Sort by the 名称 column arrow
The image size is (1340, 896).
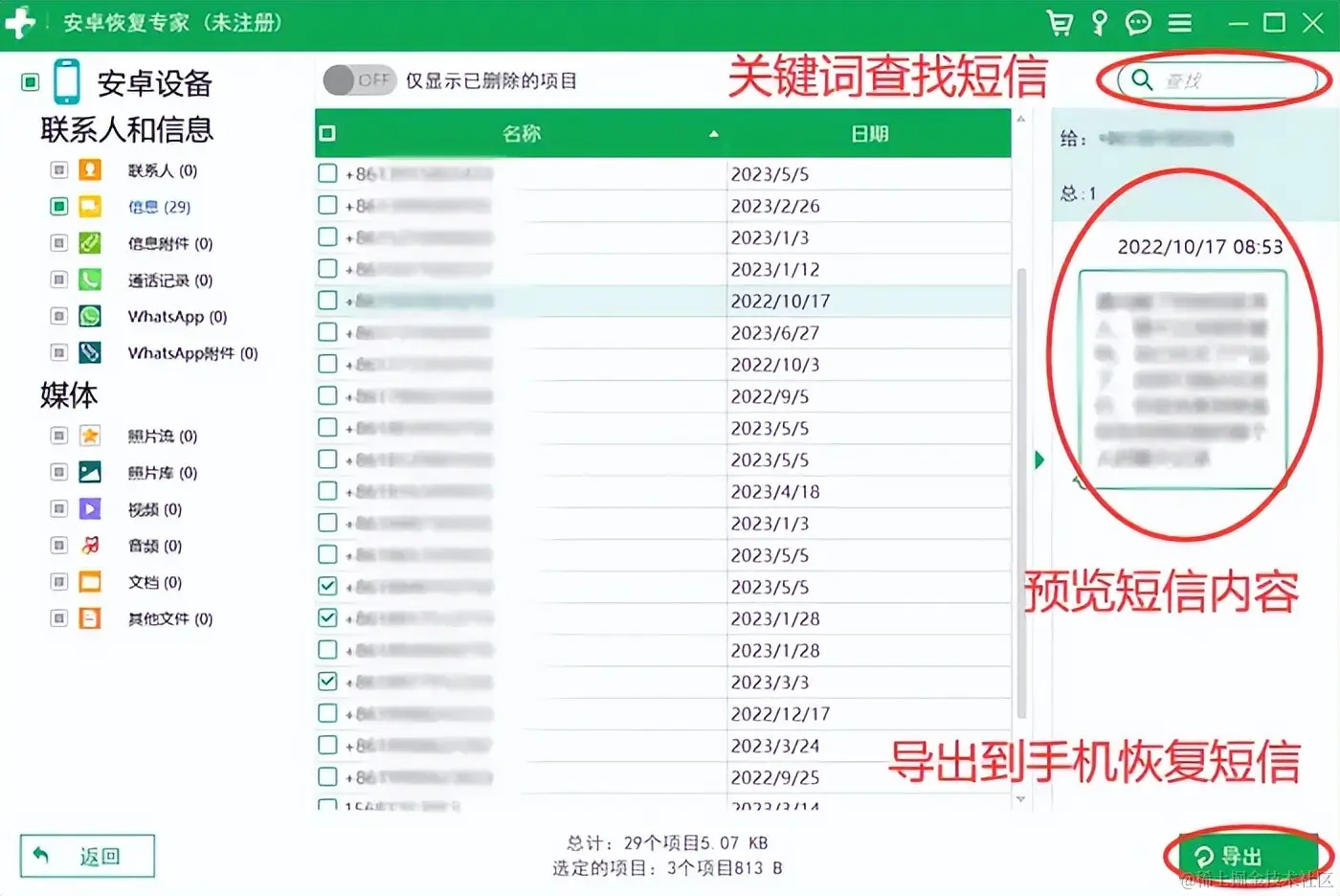[x=713, y=134]
